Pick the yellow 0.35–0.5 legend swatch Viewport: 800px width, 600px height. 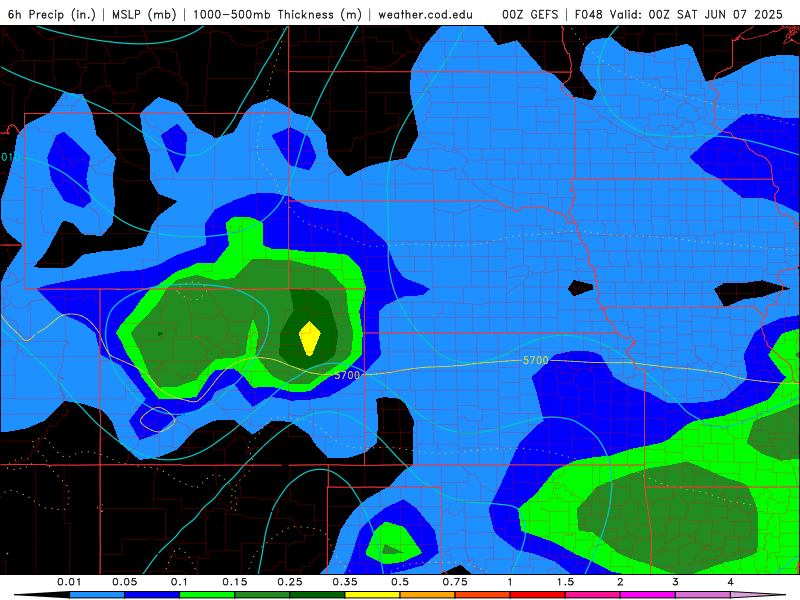coord(372,595)
